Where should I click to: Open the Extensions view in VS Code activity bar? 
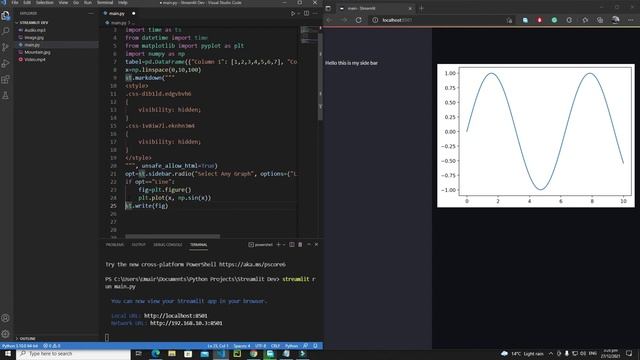pos(6,79)
